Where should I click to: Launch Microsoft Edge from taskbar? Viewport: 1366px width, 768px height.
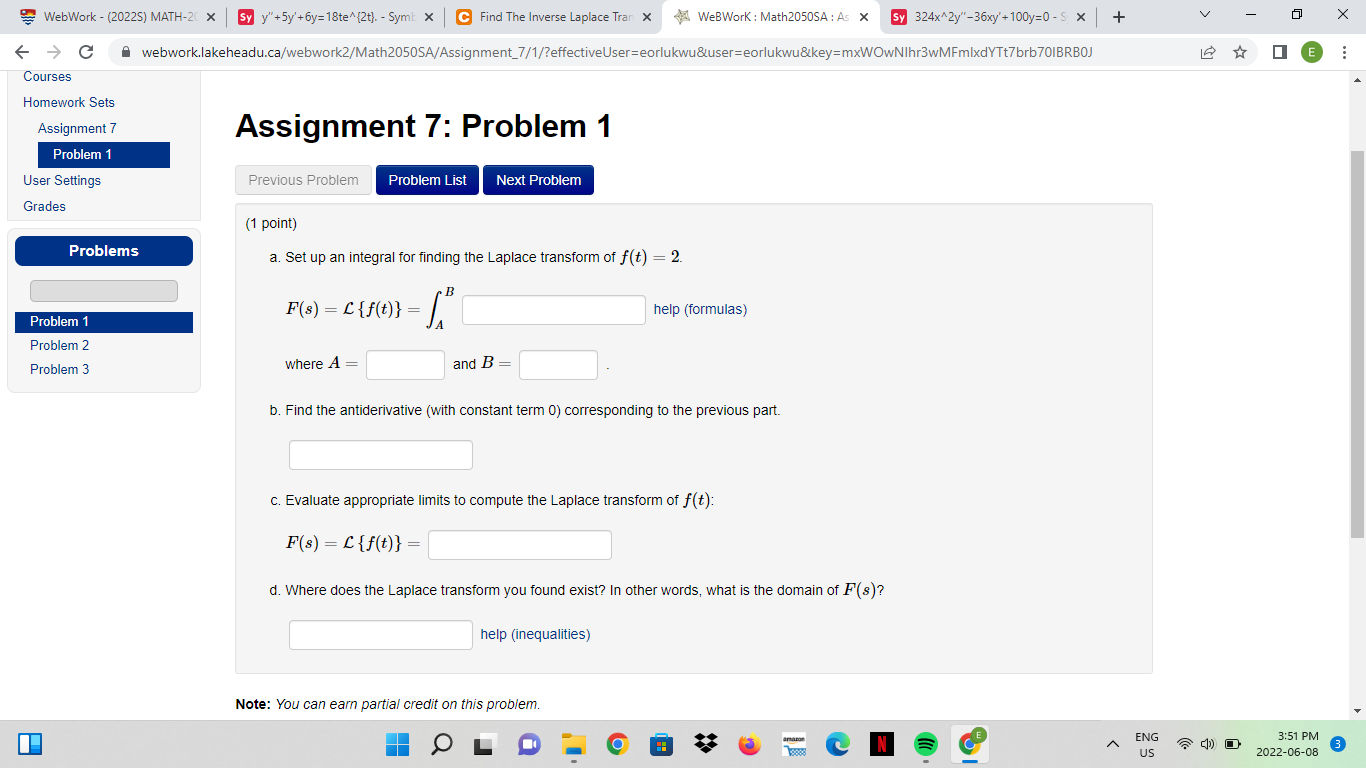pyautogui.click(x=835, y=744)
